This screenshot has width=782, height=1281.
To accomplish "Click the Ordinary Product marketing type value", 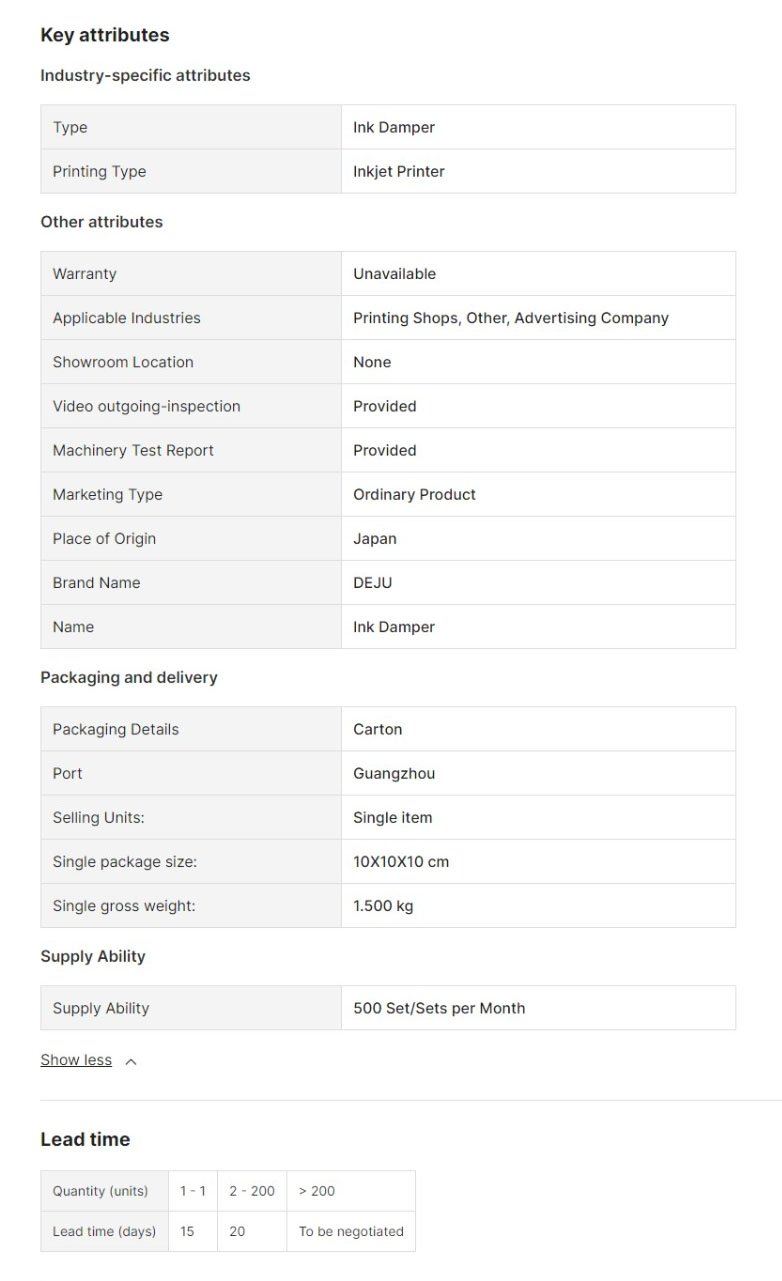I will (414, 494).
